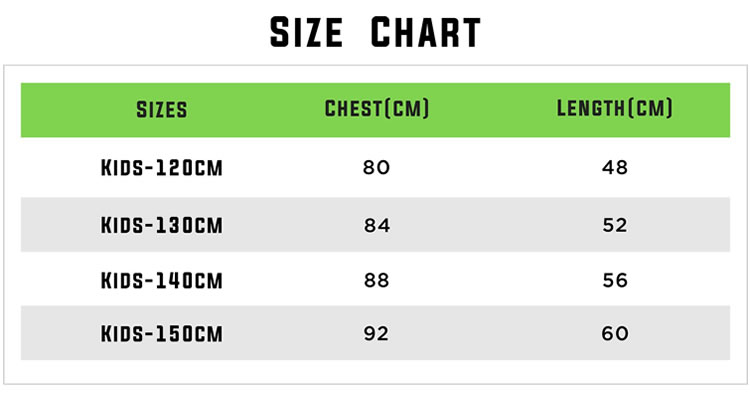Image resolution: width=750 pixels, height=400 pixels.
Task: Click the word Chart in the title
Action: coord(426,33)
